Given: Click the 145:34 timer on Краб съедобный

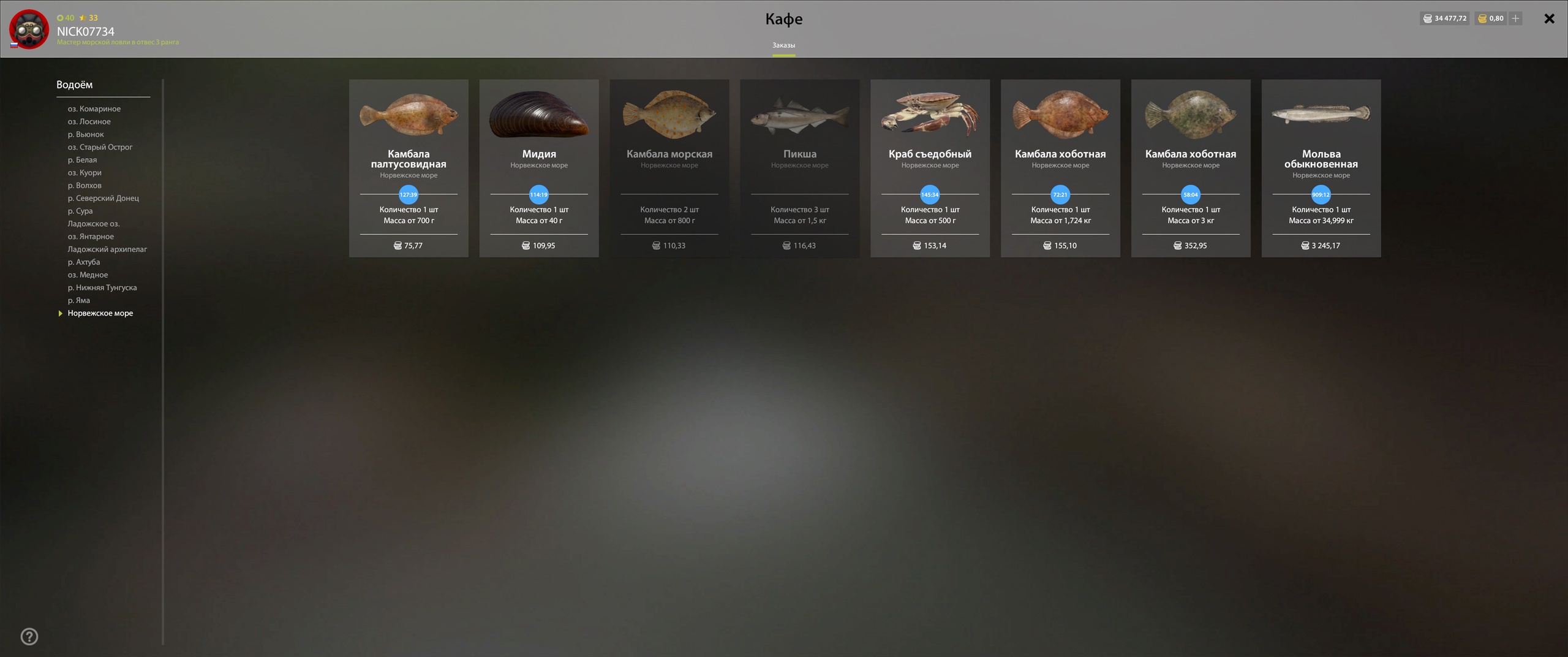Looking at the screenshot, I should (930, 194).
